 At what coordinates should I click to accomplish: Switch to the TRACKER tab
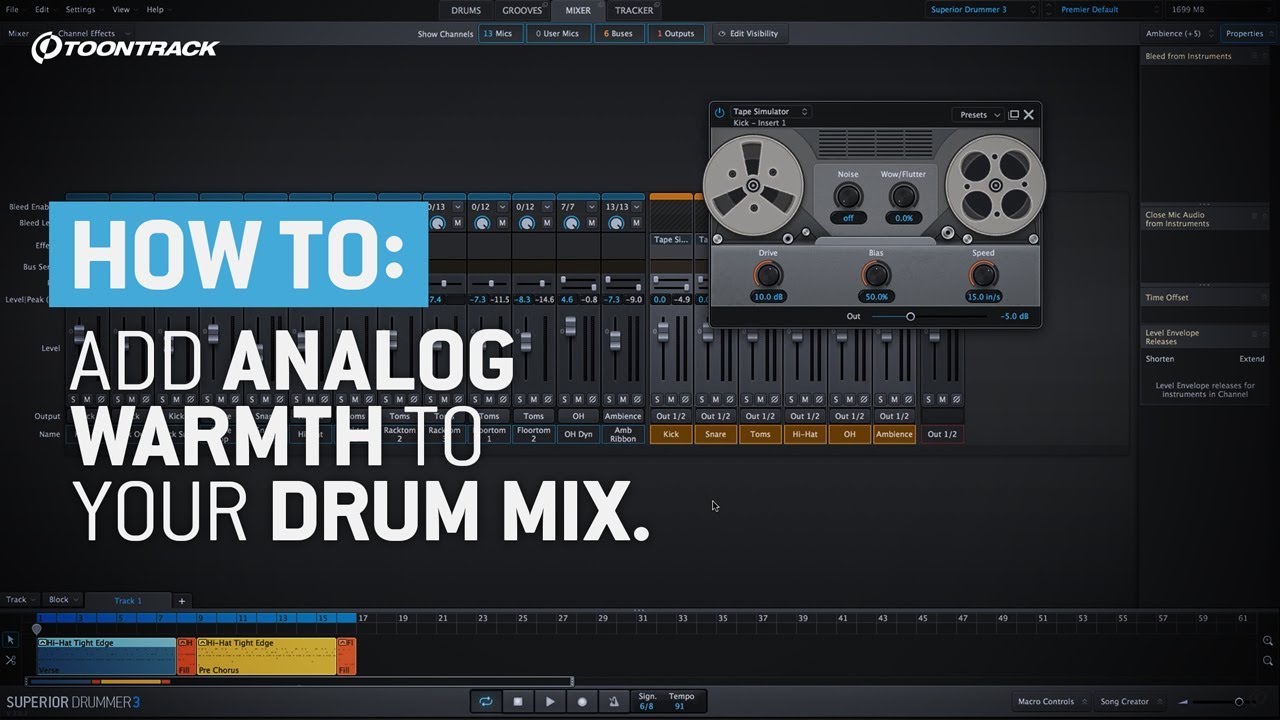(x=634, y=10)
